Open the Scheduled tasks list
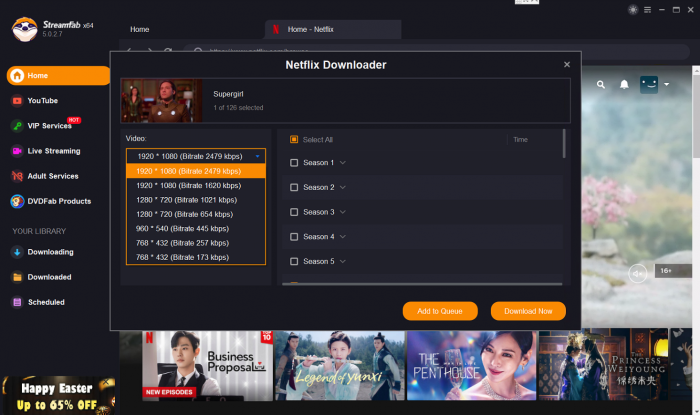The width and height of the screenshot is (700, 415). point(46,302)
